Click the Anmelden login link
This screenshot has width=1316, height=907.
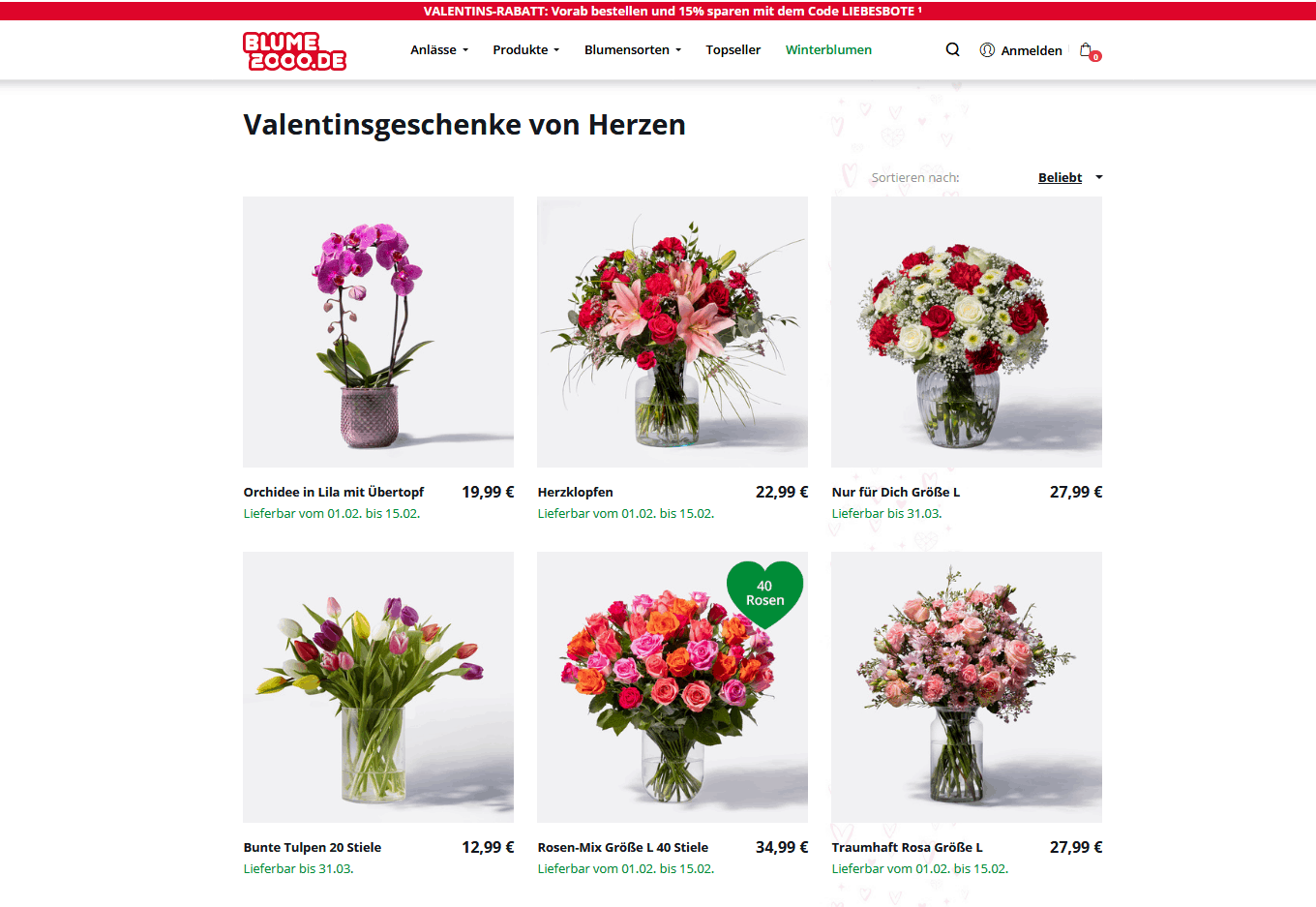tap(1032, 50)
